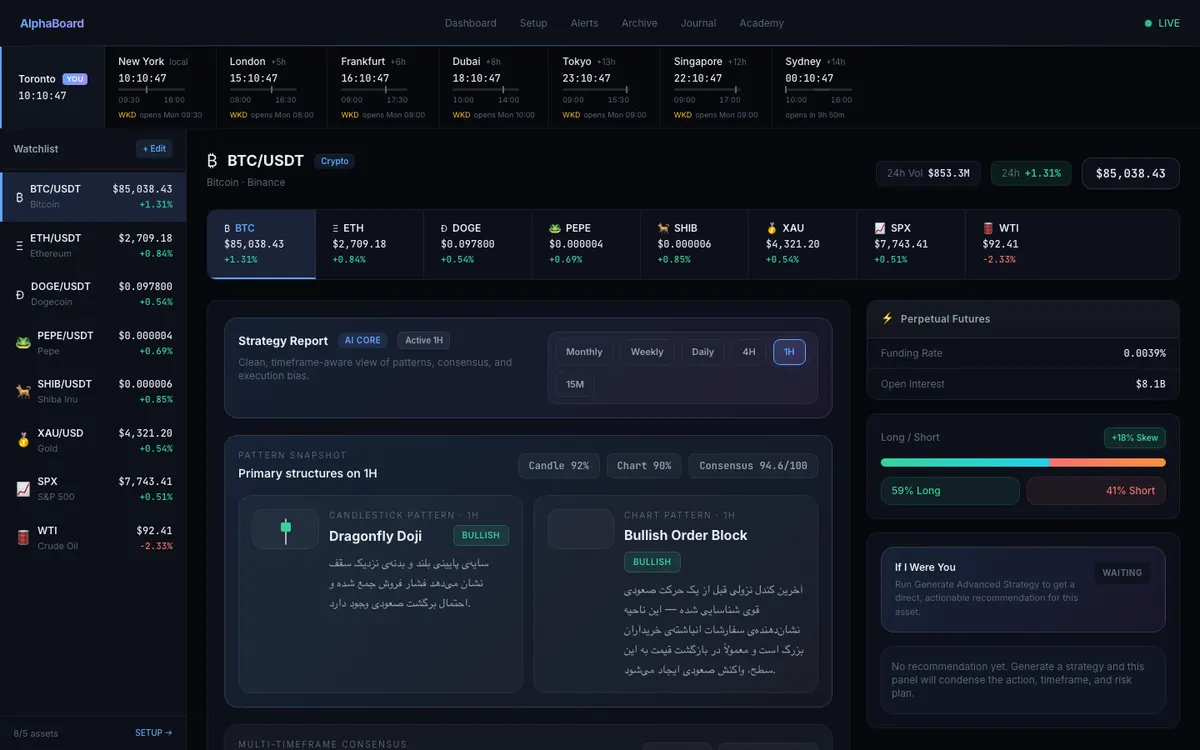
Task: Open Setup in the top navigation
Action: click(534, 23)
